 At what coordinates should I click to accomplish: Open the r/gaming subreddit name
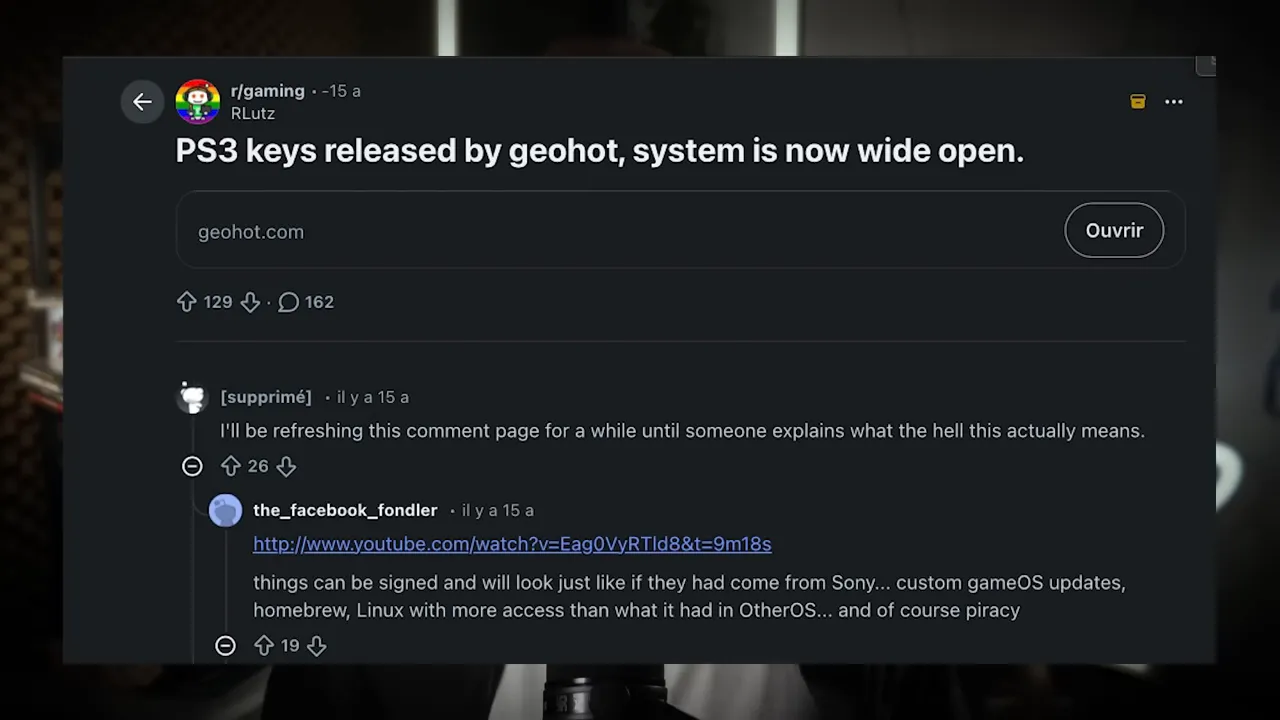(x=267, y=91)
